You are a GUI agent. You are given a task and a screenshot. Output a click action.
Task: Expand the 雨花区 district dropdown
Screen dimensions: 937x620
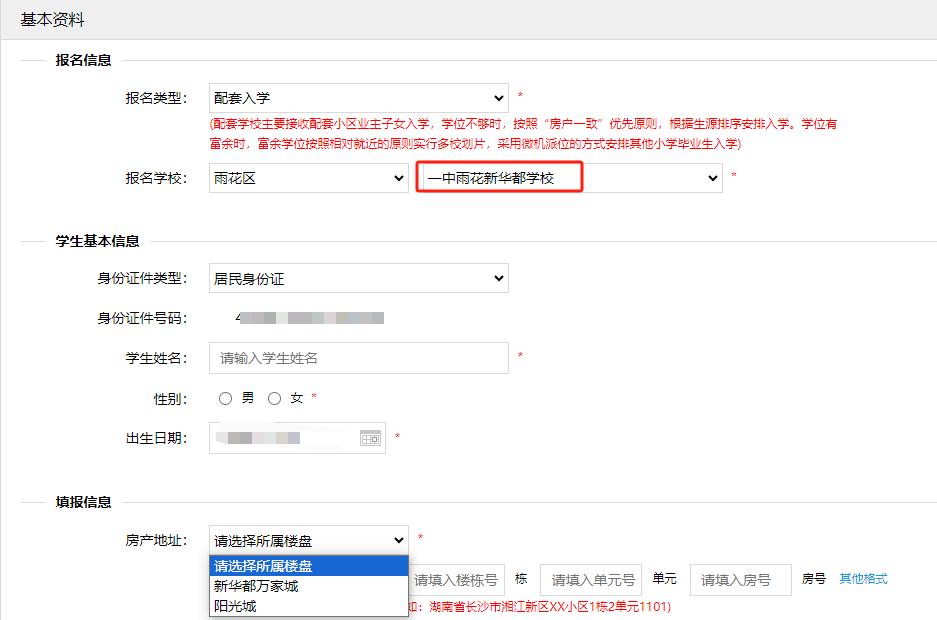(308, 178)
